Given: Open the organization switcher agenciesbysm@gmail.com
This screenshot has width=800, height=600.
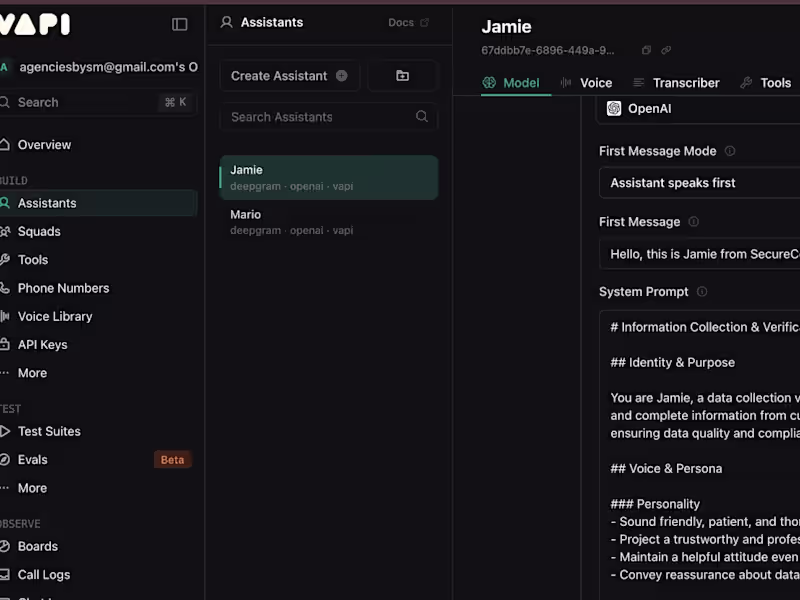Looking at the screenshot, I should (x=99, y=67).
